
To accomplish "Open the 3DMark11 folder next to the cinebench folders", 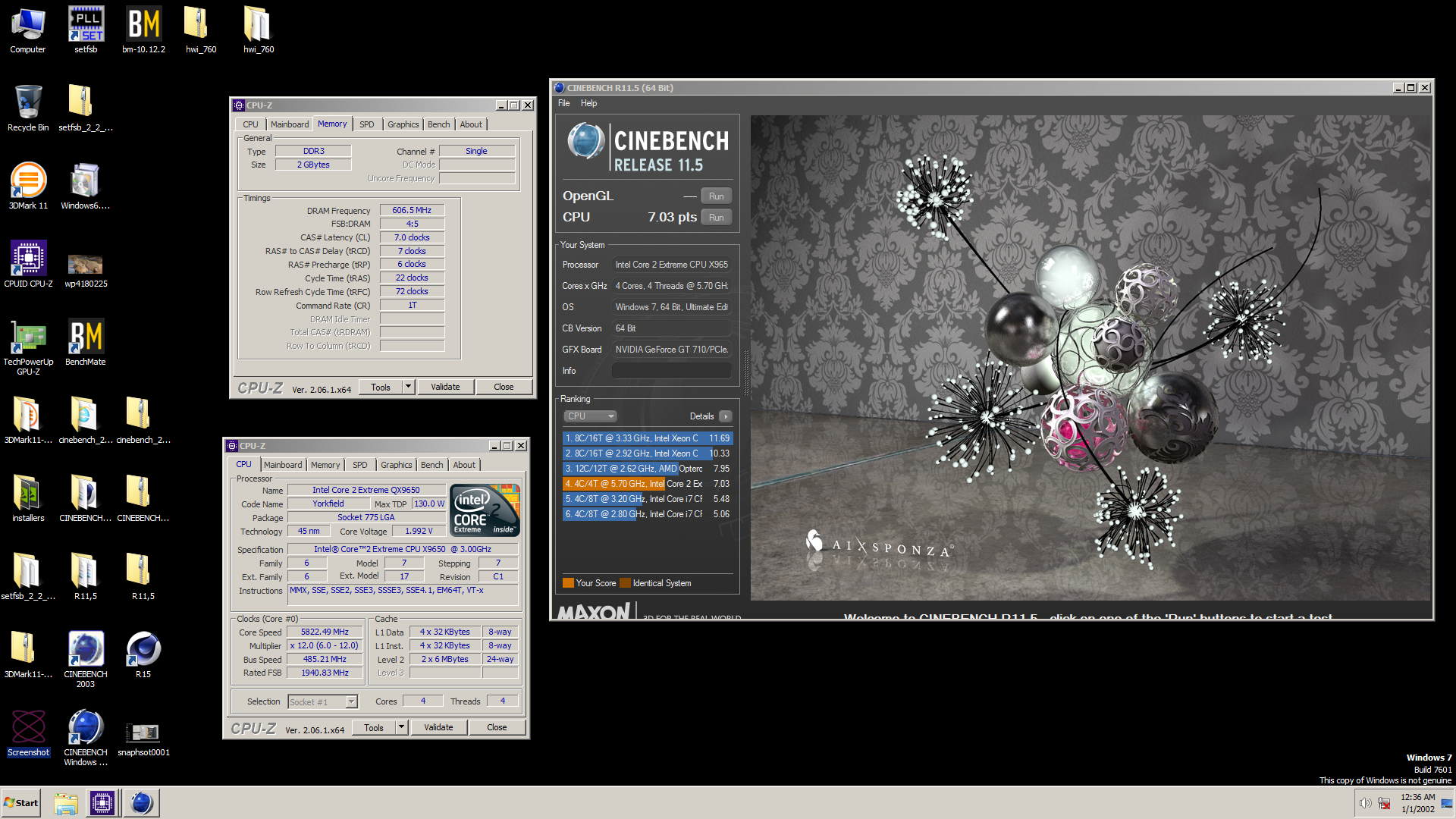I will 28,421.
